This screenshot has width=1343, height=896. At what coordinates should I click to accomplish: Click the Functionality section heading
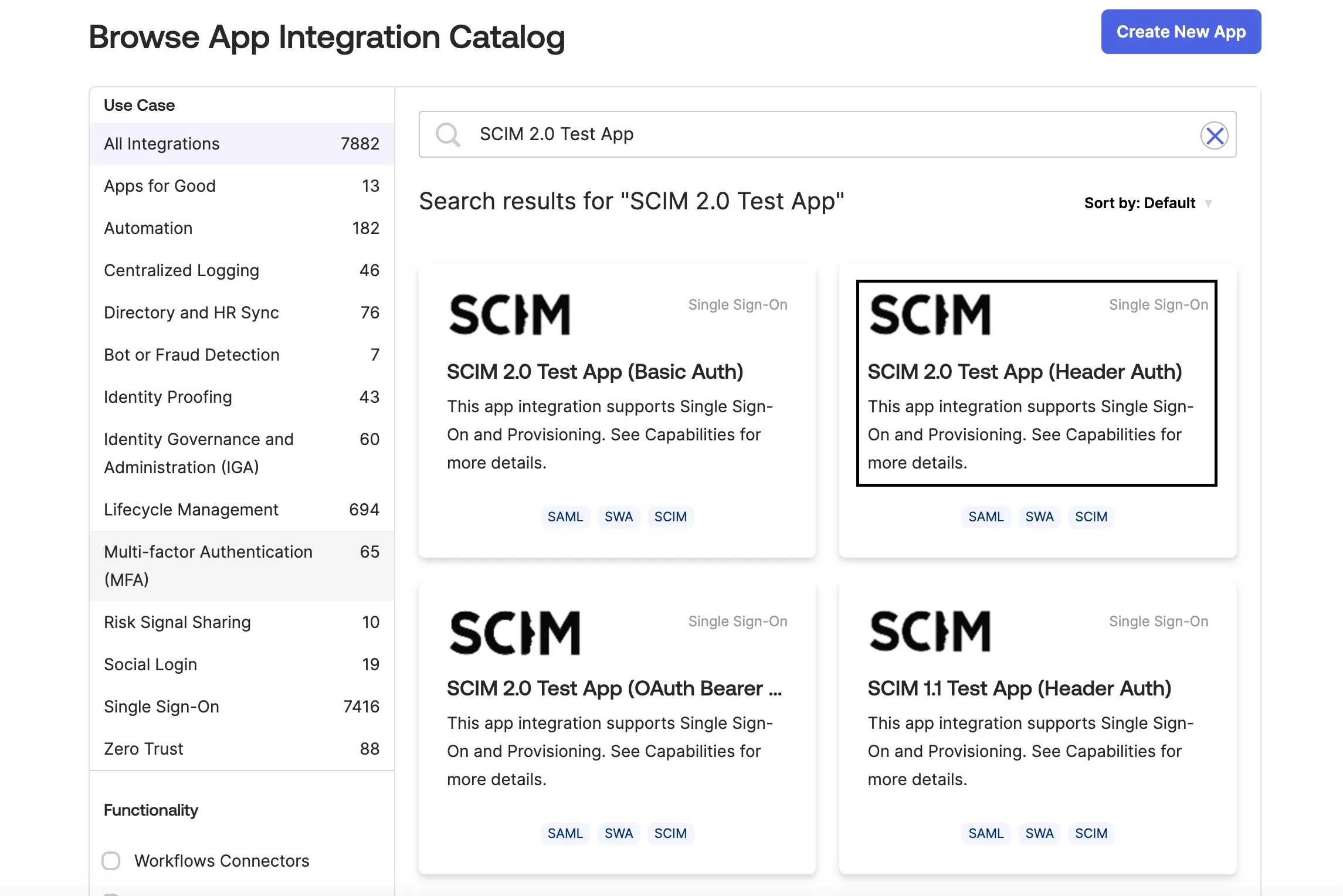pyautogui.click(x=151, y=810)
